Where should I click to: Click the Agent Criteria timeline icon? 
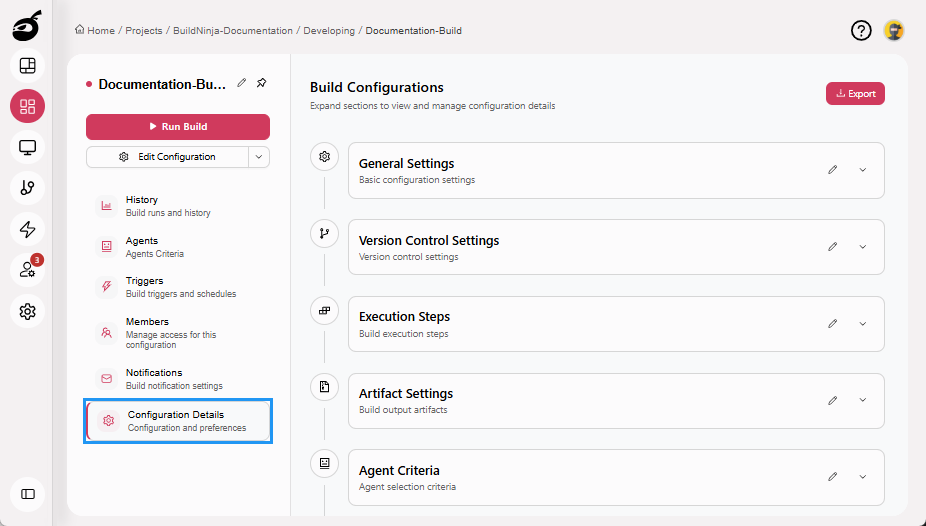324,463
